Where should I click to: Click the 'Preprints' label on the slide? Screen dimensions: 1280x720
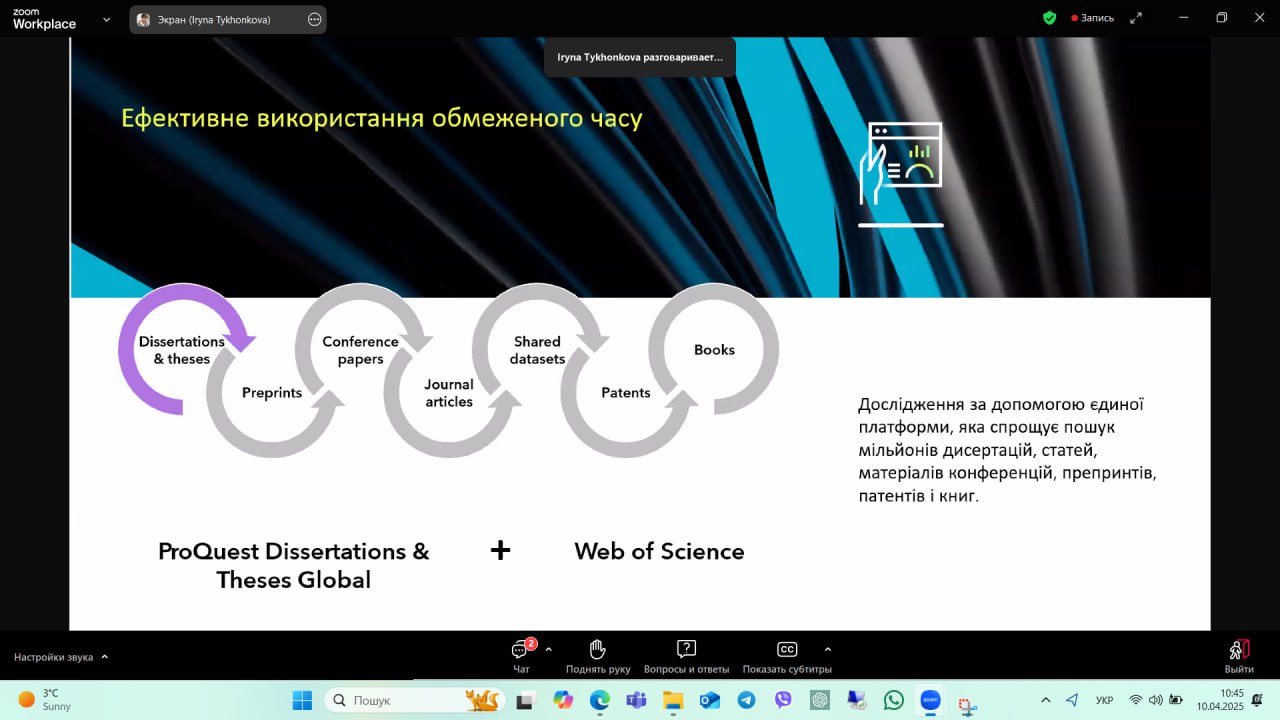pos(272,393)
